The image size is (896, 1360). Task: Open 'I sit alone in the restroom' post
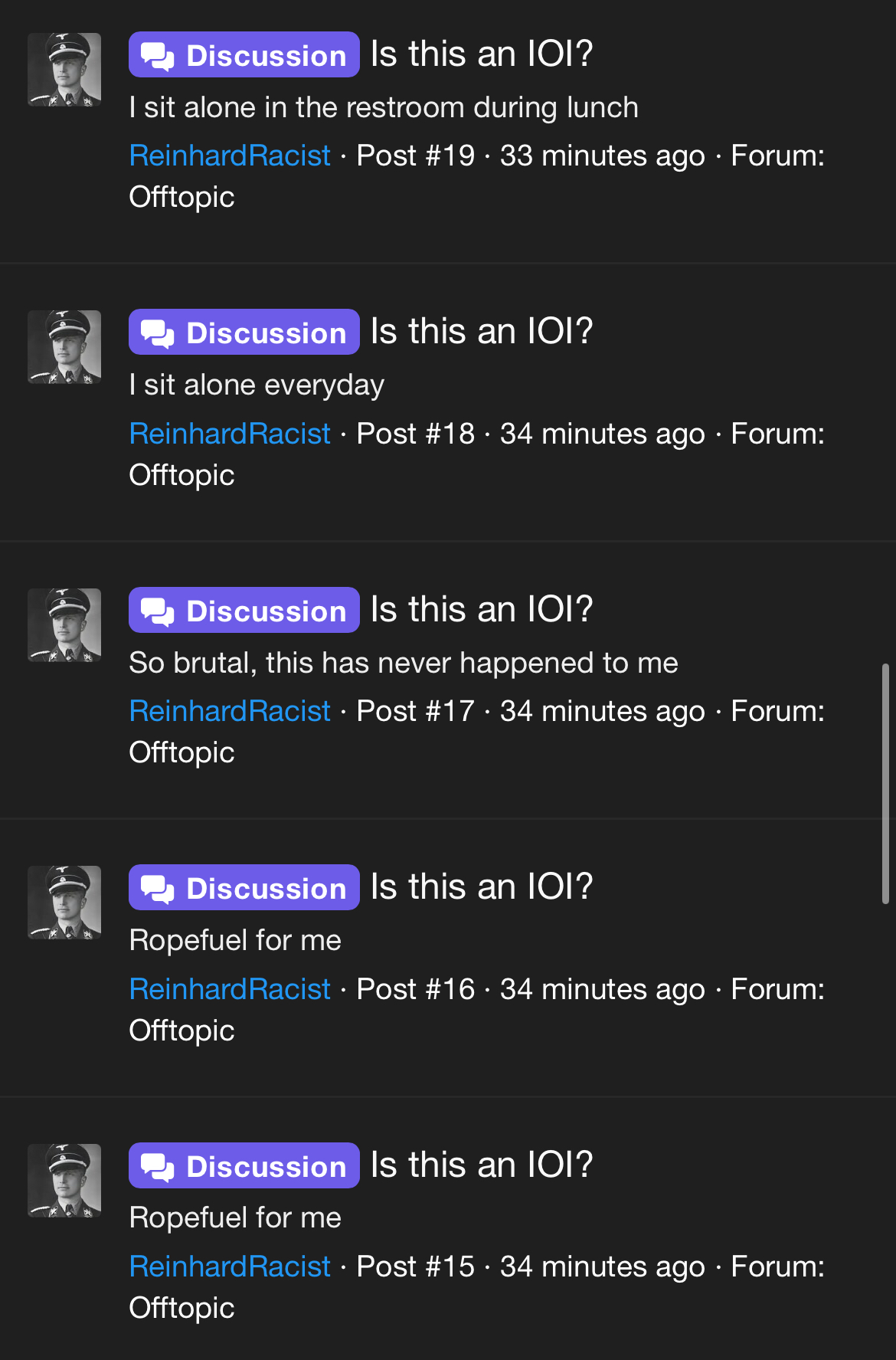[x=384, y=107]
